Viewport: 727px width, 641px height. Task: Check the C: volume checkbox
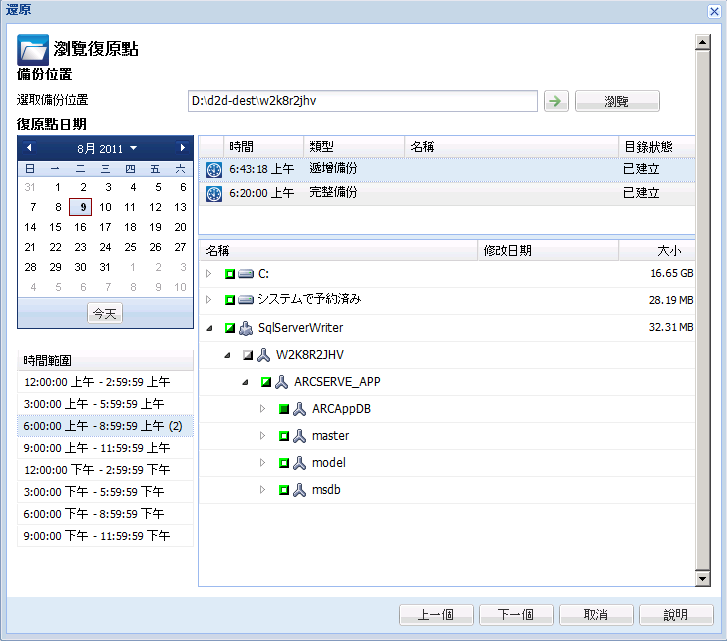229,273
